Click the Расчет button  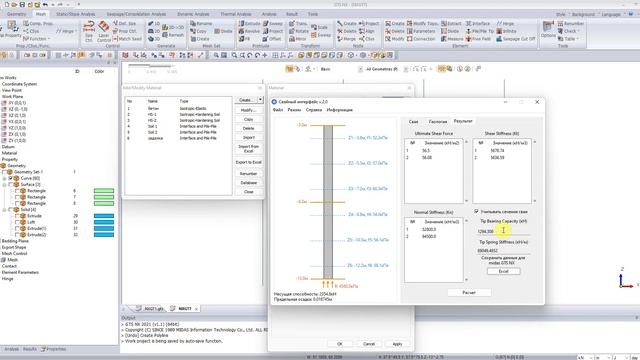coord(469,293)
